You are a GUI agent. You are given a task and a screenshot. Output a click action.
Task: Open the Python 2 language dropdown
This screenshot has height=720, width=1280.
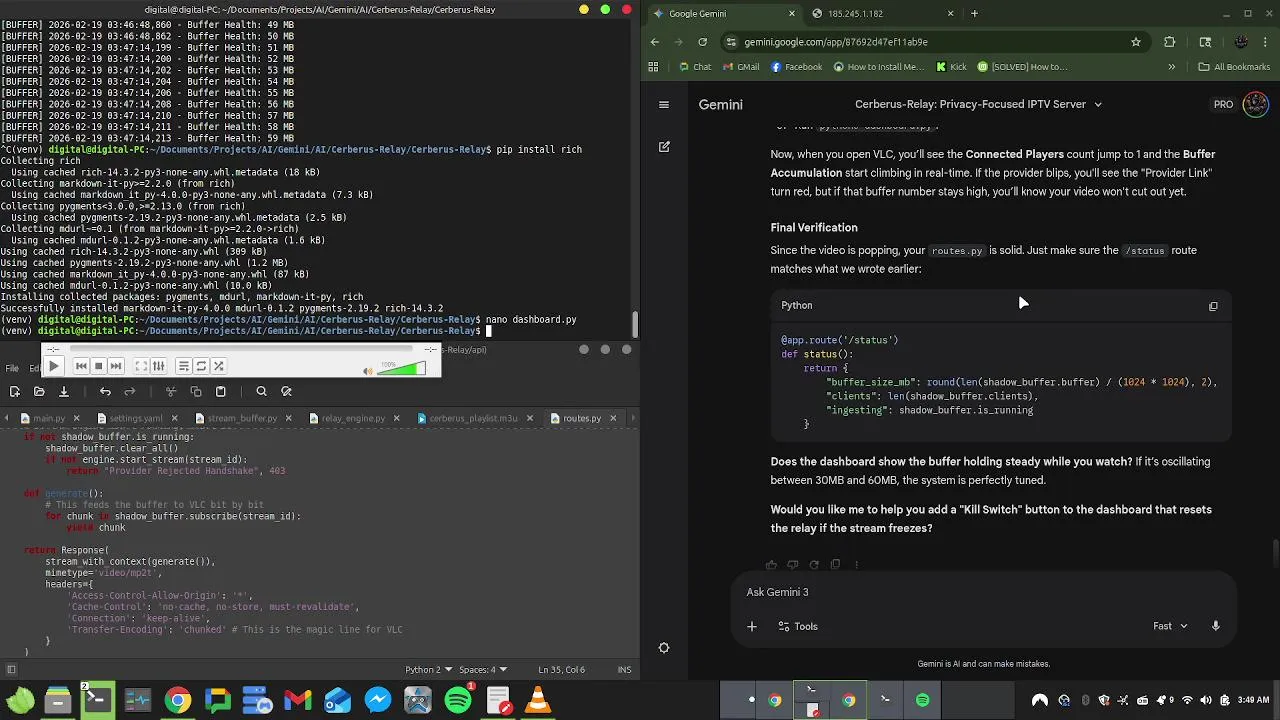pyautogui.click(x=428, y=670)
